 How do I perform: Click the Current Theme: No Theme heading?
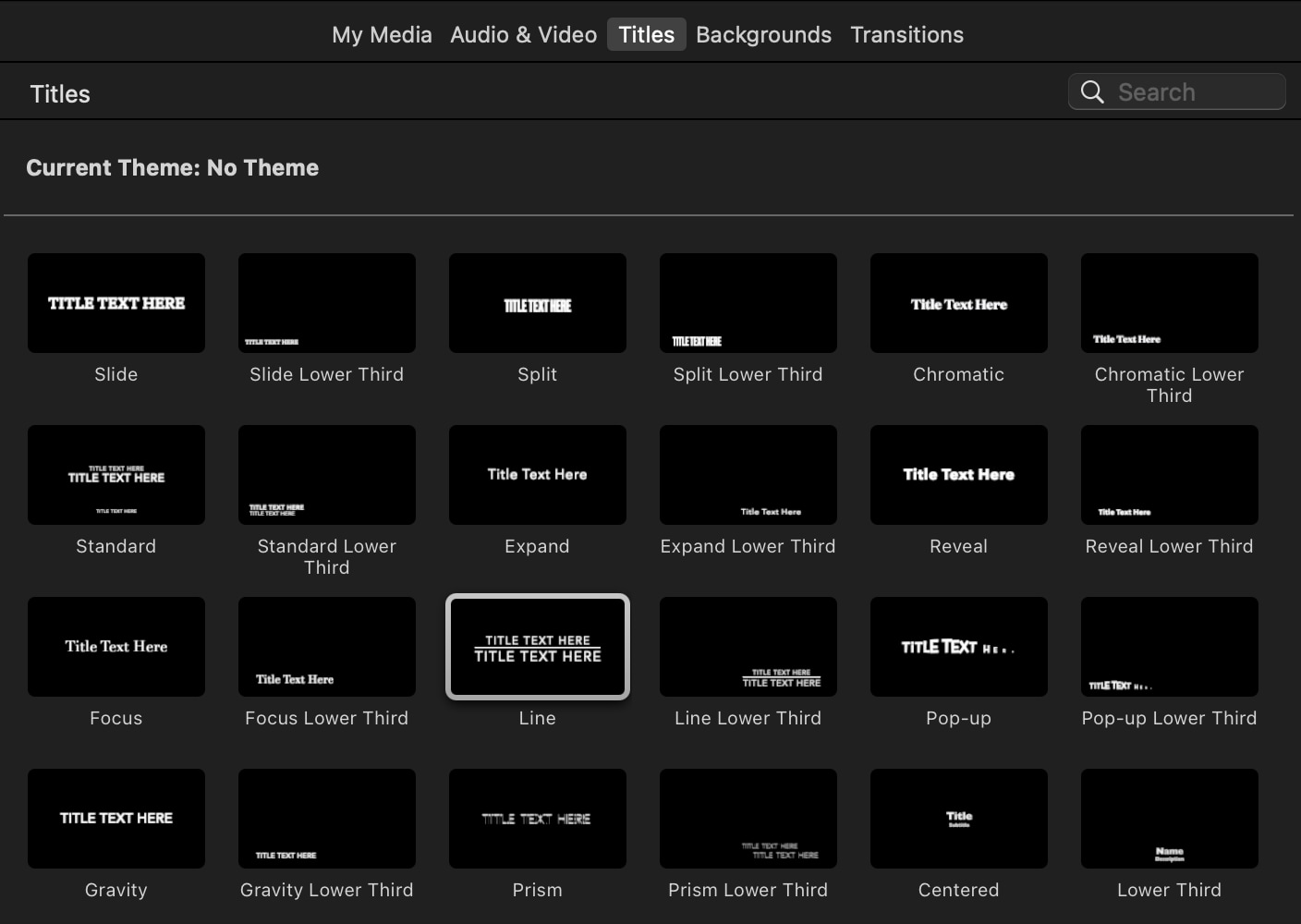point(172,167)
